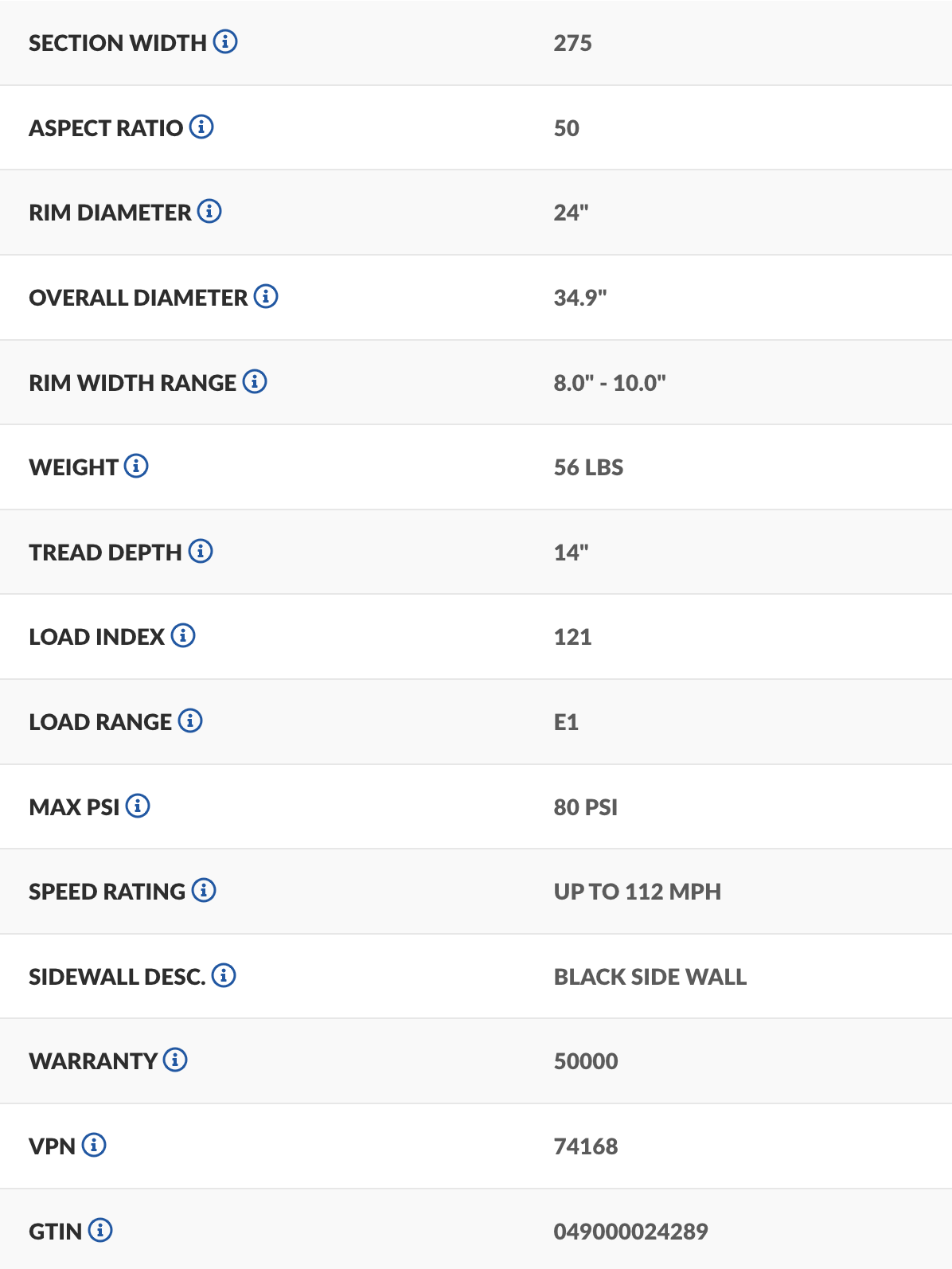Open the VPN info icon
Screen dimensions: 952x1269
[x=94, y=1145]
